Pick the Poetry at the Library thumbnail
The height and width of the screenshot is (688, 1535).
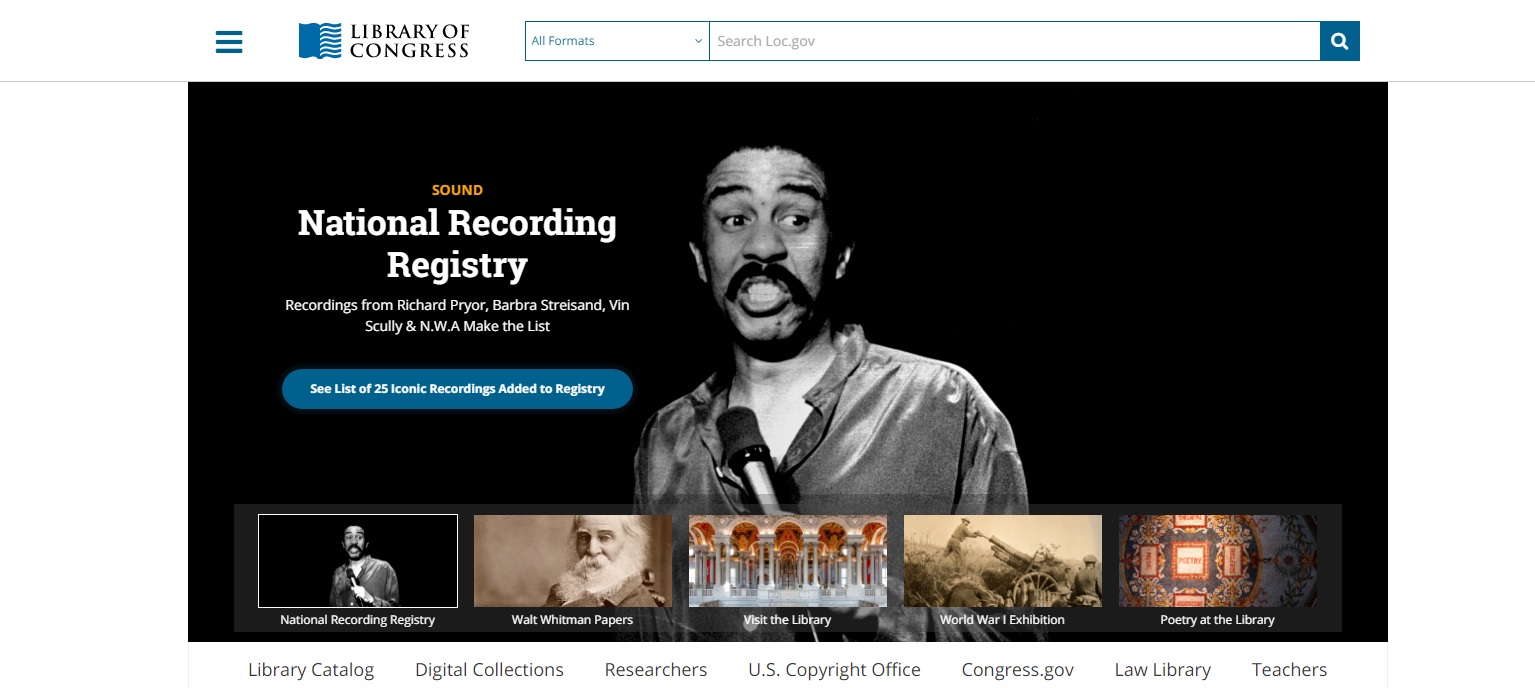1217,561
